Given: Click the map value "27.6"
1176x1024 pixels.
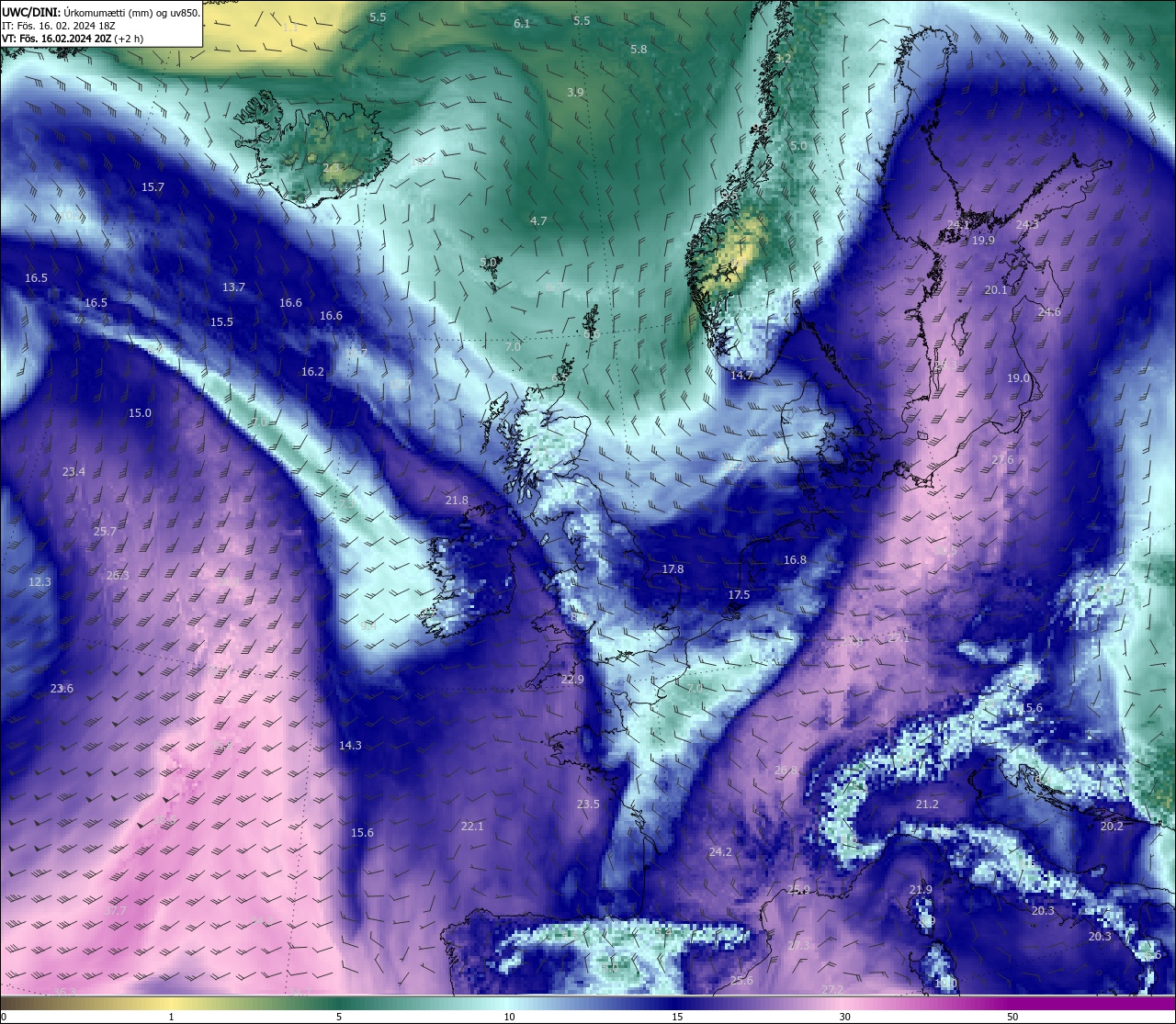Looking at the screenshot, I should [1002, 460].
